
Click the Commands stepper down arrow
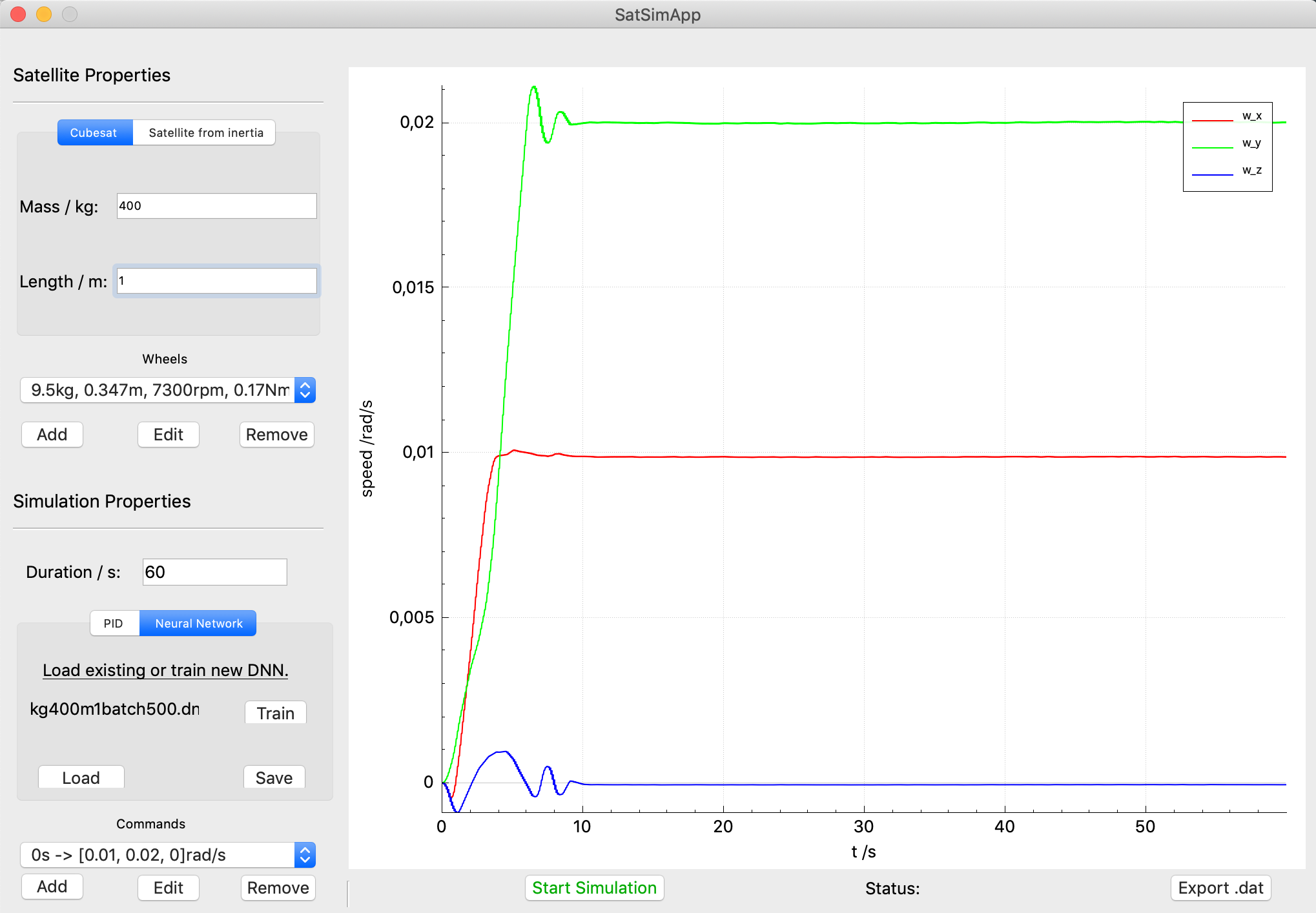(305, 859)
